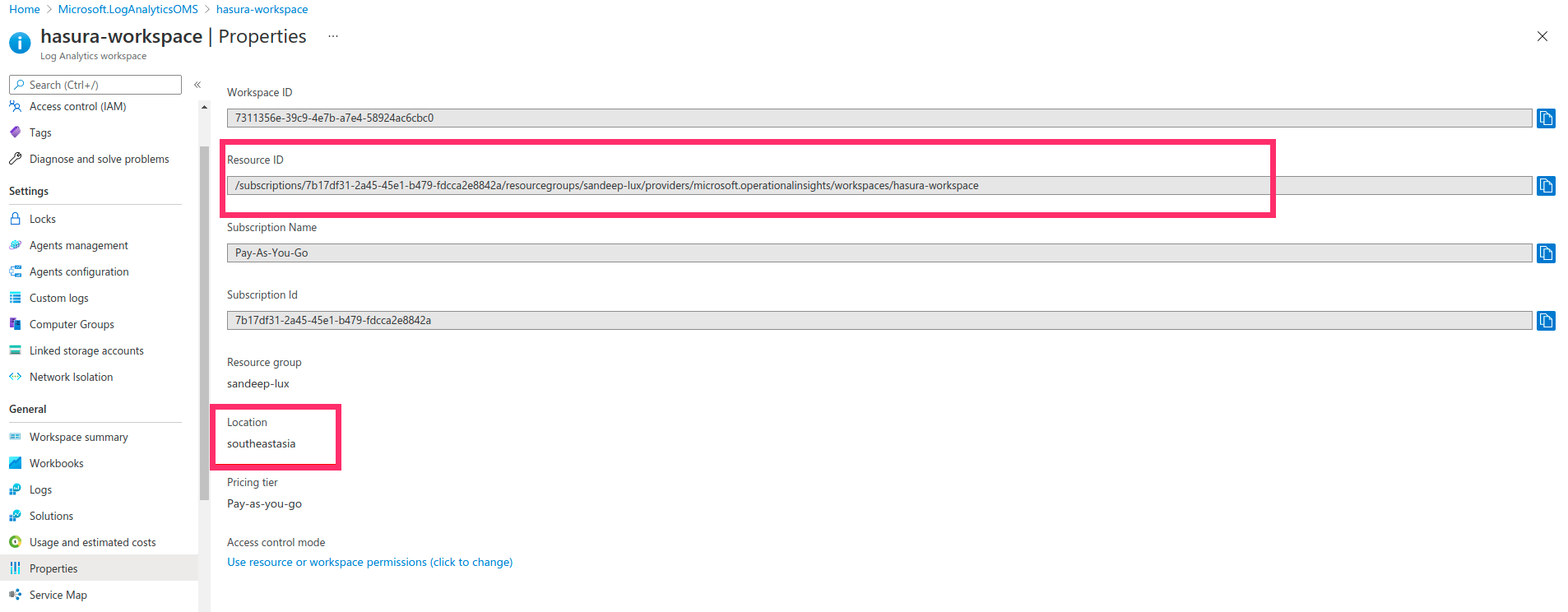Click the sidebar vertical scrollbar thumb

click(x=204, y=322)
